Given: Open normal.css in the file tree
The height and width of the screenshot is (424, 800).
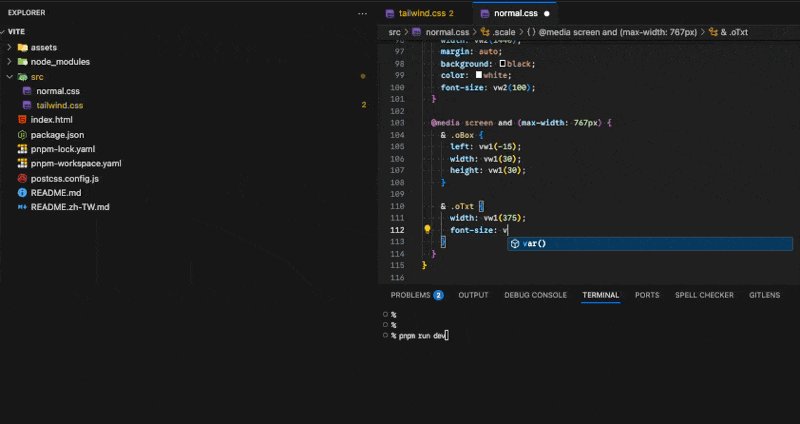Looking at the screenshot, I should pyautogui.click(x=58, y=91).
